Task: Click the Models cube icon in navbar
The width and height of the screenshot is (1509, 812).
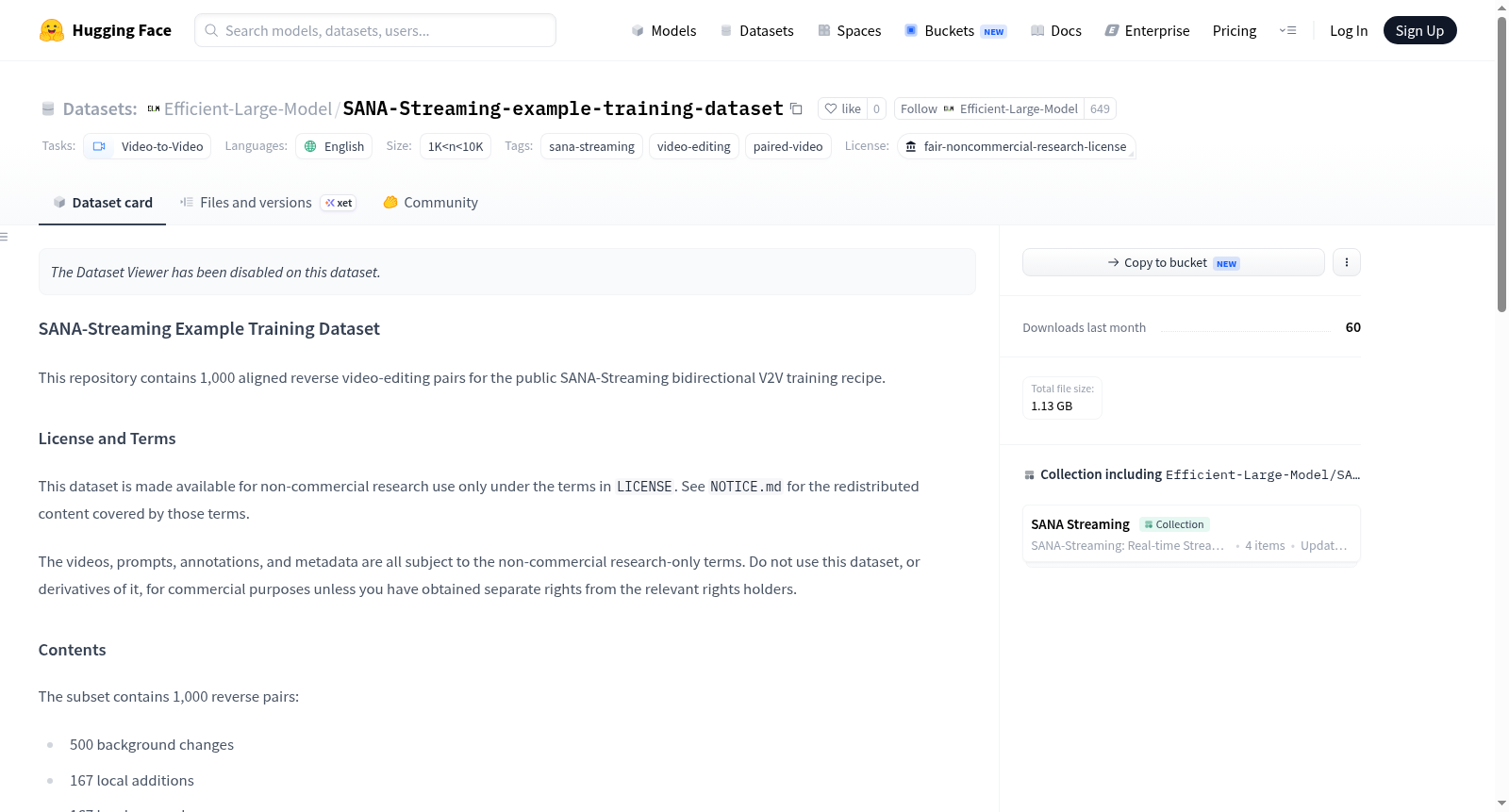Action: point(638,30)
